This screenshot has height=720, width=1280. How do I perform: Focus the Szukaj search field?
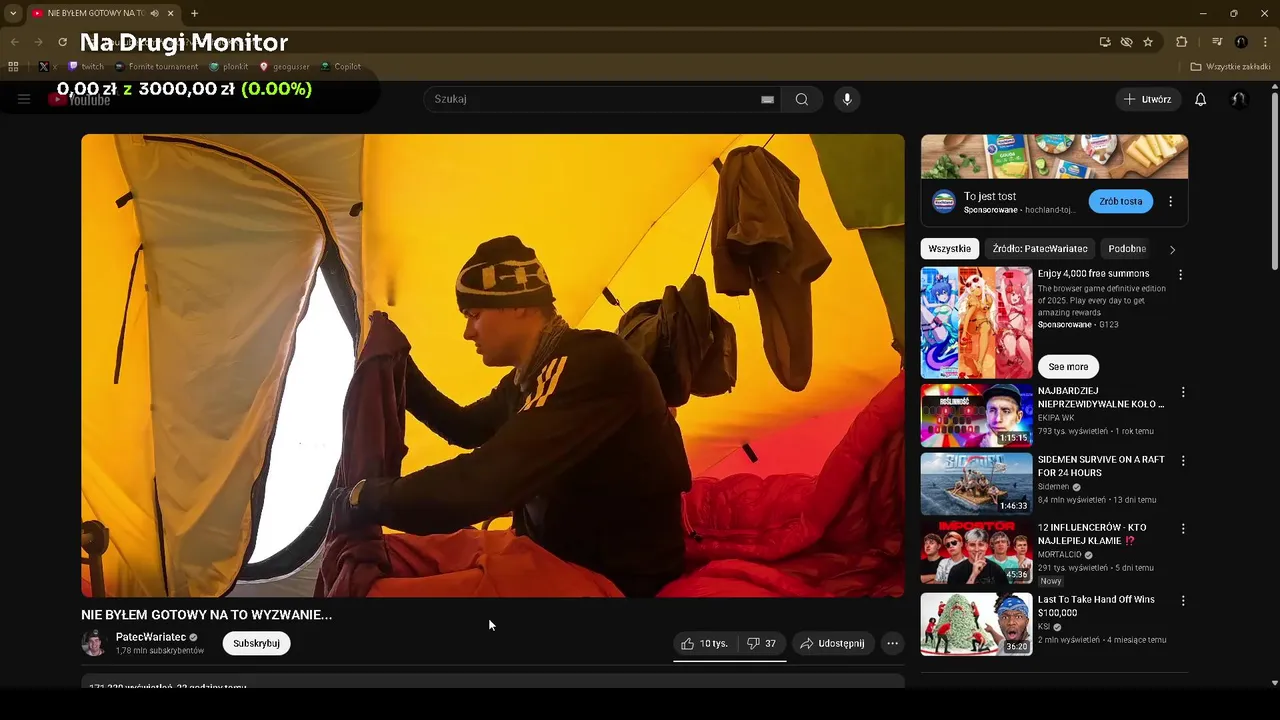(x=590, y=99)
